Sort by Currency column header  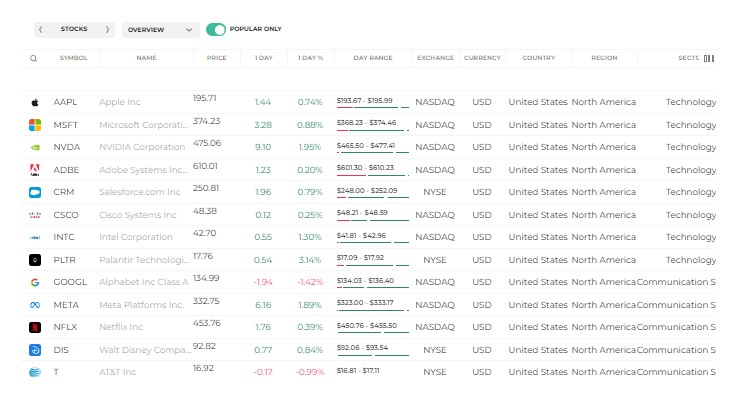(x=482, y=58)
